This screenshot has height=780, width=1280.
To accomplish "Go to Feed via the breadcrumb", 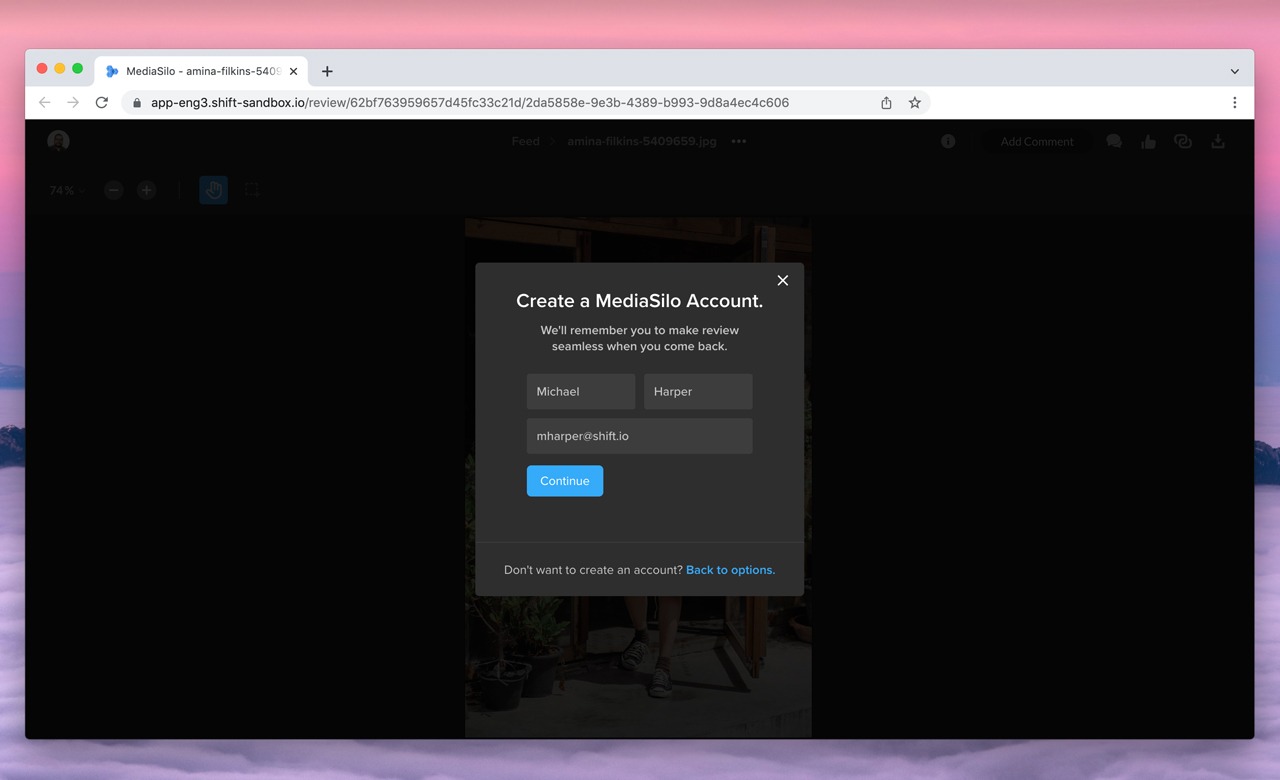I will pyautogui.click(x=525, y=141).
